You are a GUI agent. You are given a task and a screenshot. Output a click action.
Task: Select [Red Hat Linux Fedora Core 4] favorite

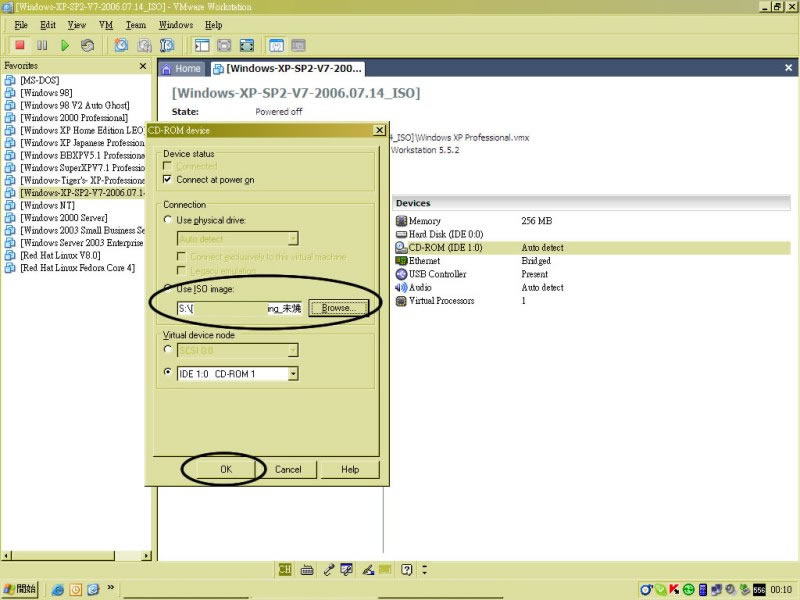point(78,268)
